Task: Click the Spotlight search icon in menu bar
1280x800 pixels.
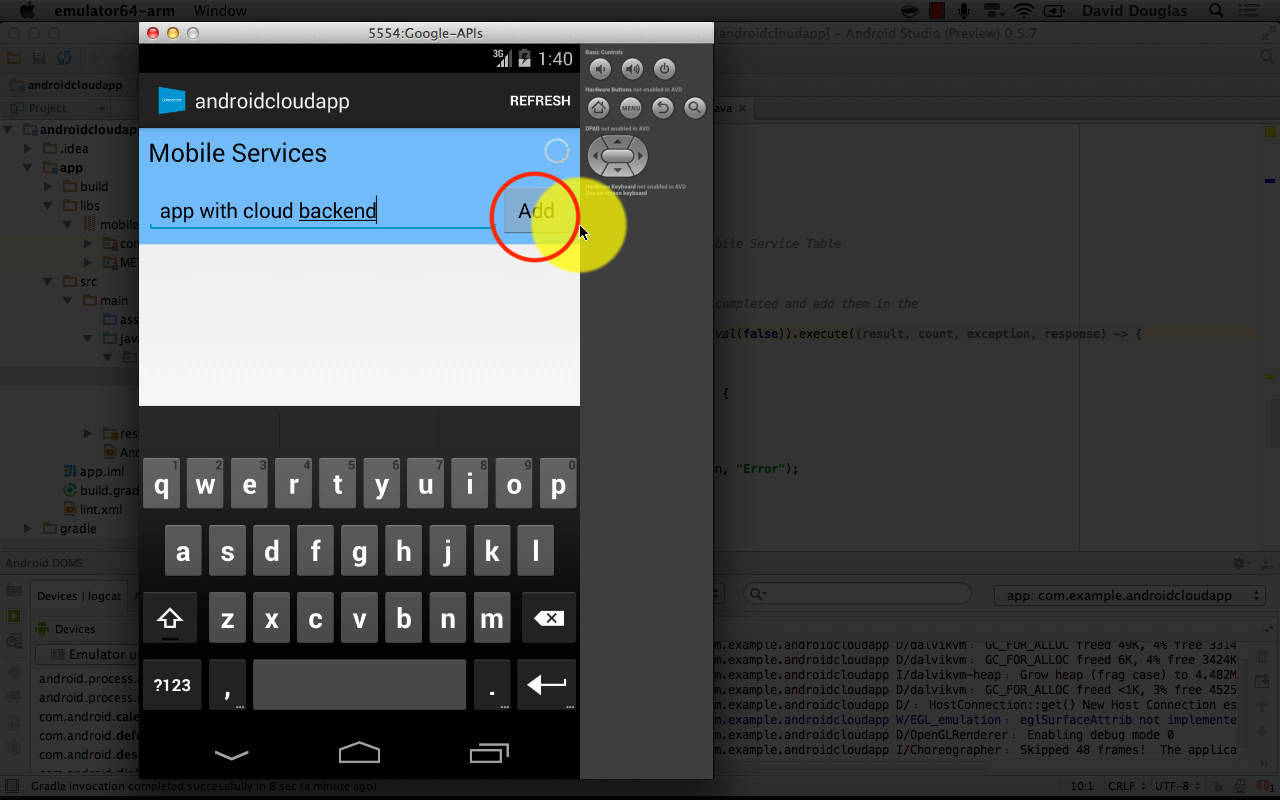Action: [x=1217, y=11]
